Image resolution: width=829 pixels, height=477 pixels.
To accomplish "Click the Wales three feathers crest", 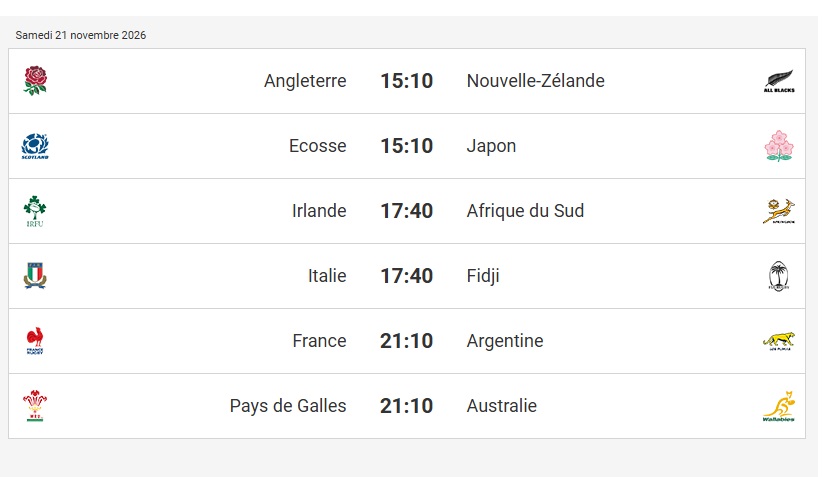I will click(x=35, y=406).
